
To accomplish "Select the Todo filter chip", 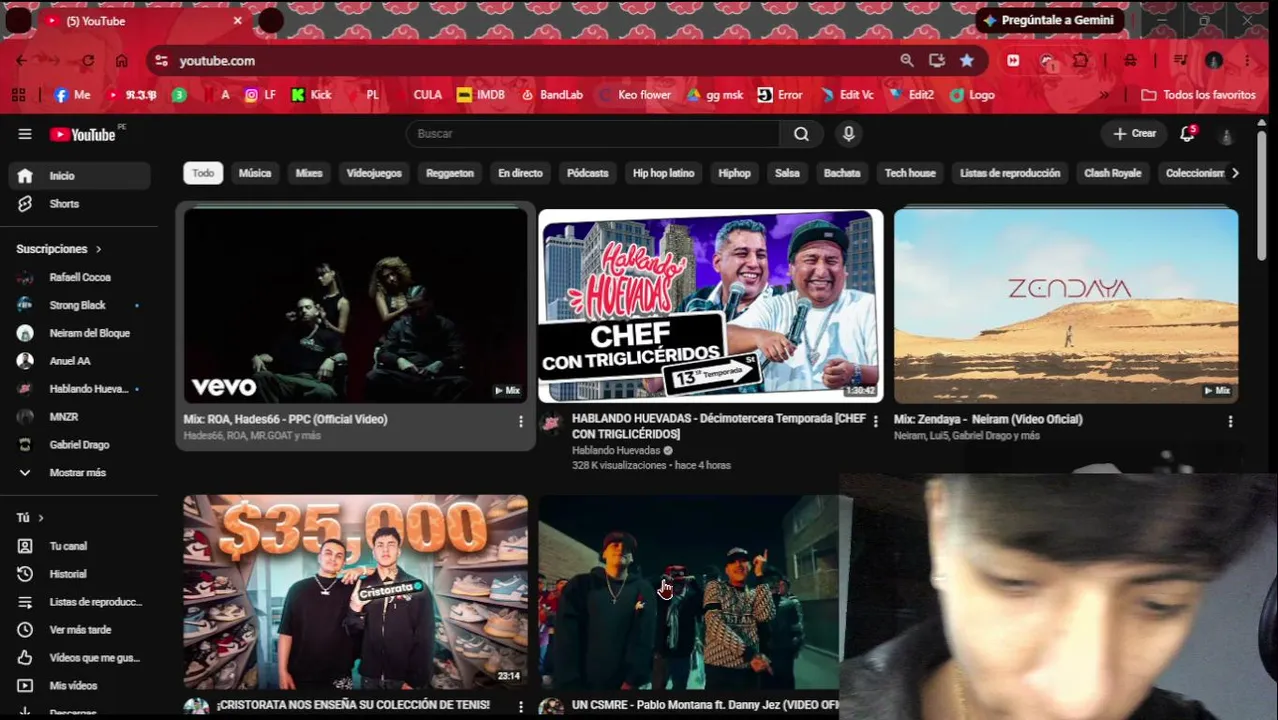I will click(x=203, y=173).
